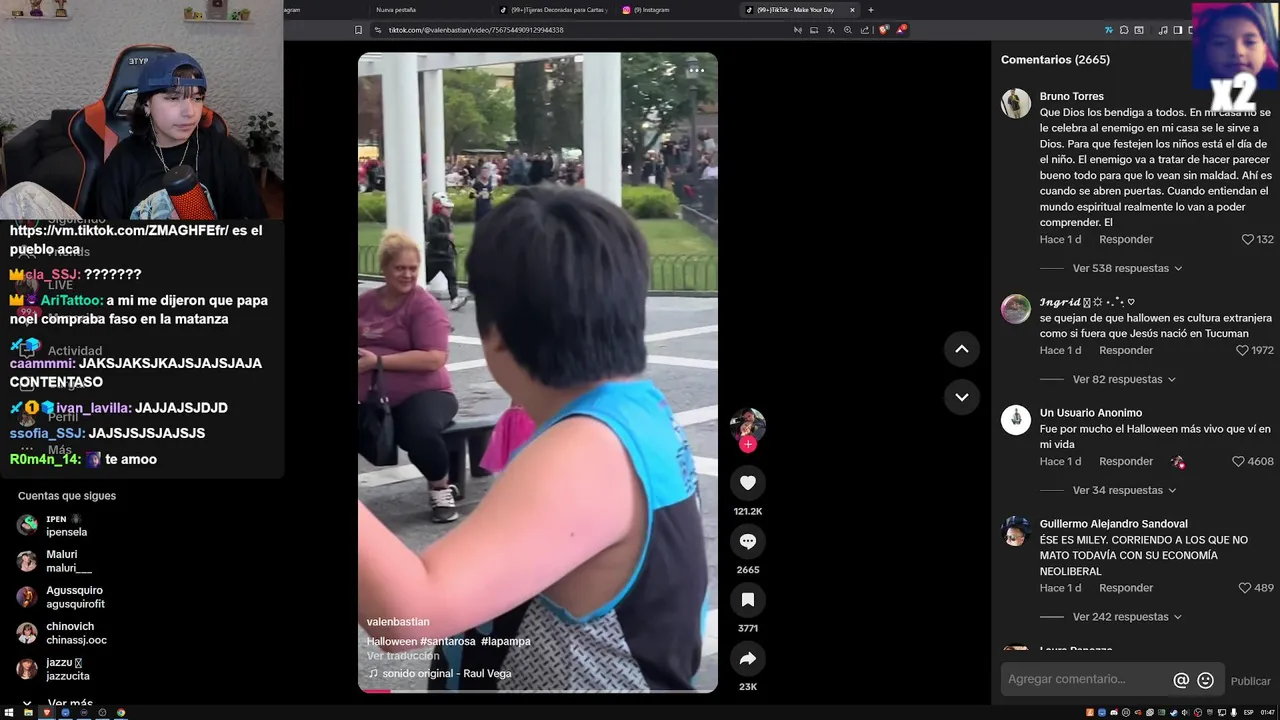Save video with bookmark icon

(747, 600)
